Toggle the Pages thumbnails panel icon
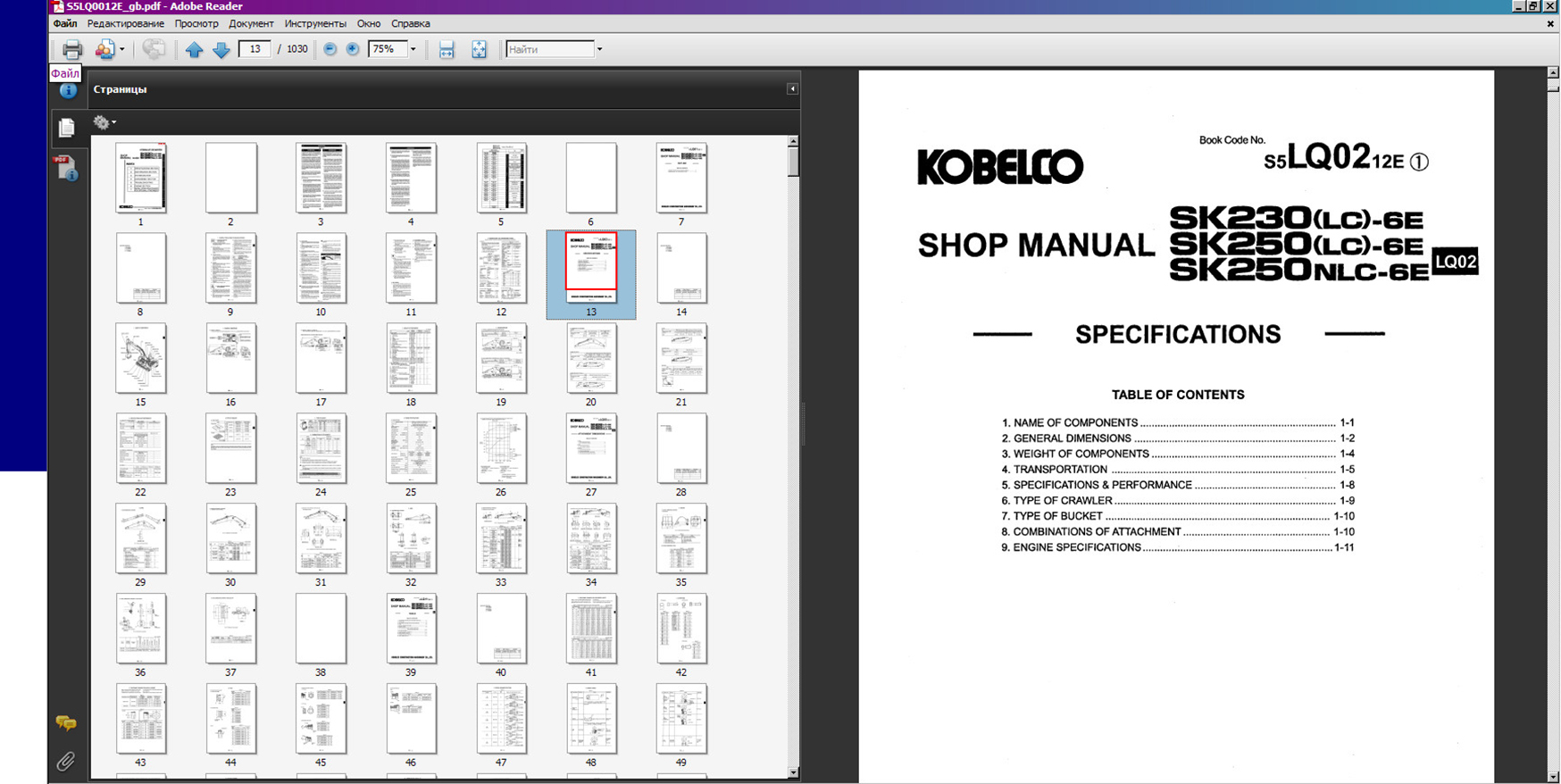 [66, 129]
